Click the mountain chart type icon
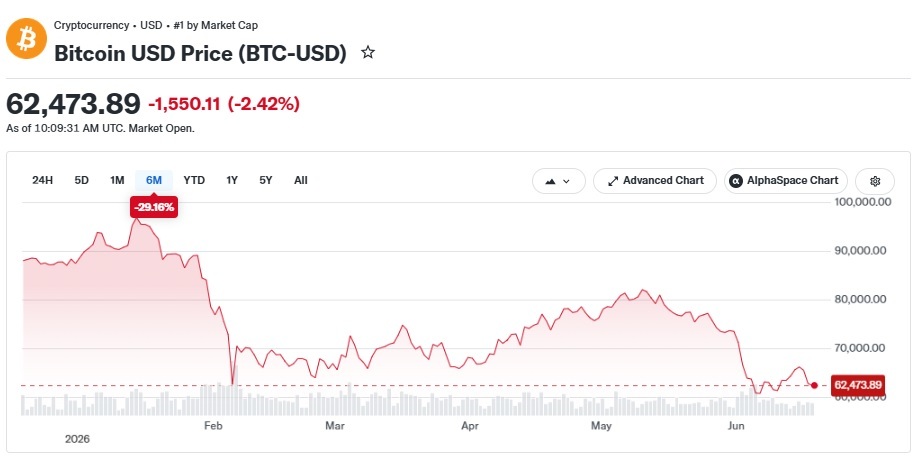Image resolution: width=917 pixels, height=458 pixels. coord(550,181)
